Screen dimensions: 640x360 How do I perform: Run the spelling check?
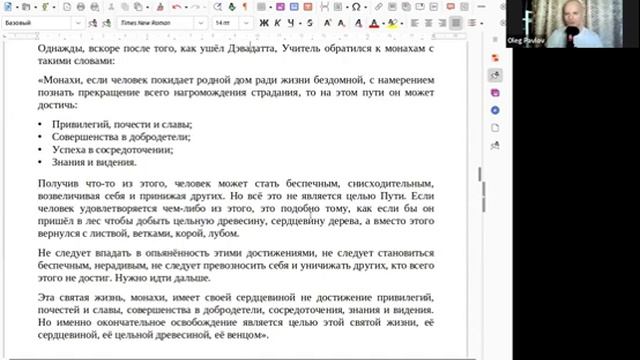pos(231,7)
